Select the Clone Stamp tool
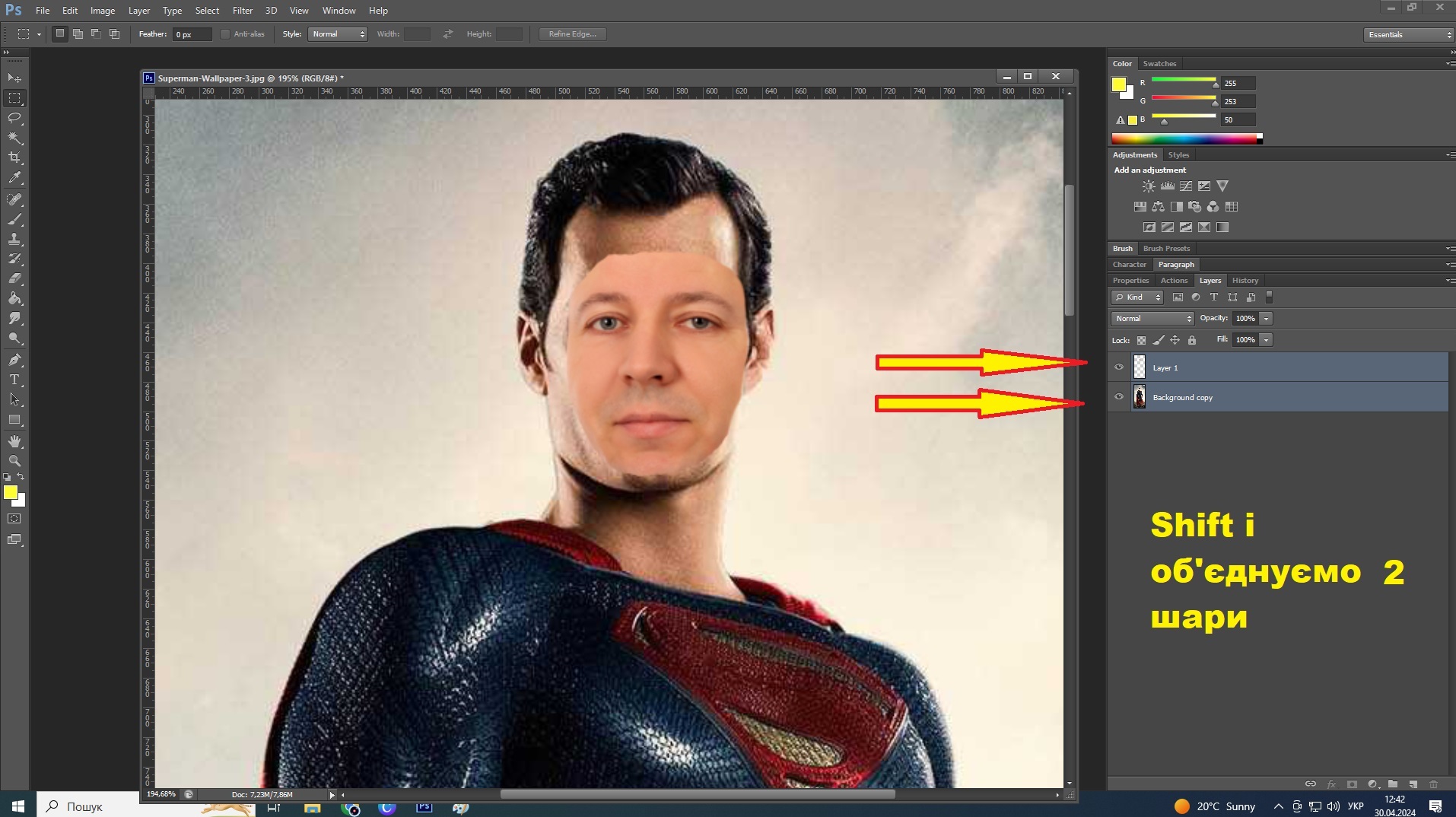Viewport: 1456px width, 817px height. click(14, 239)
